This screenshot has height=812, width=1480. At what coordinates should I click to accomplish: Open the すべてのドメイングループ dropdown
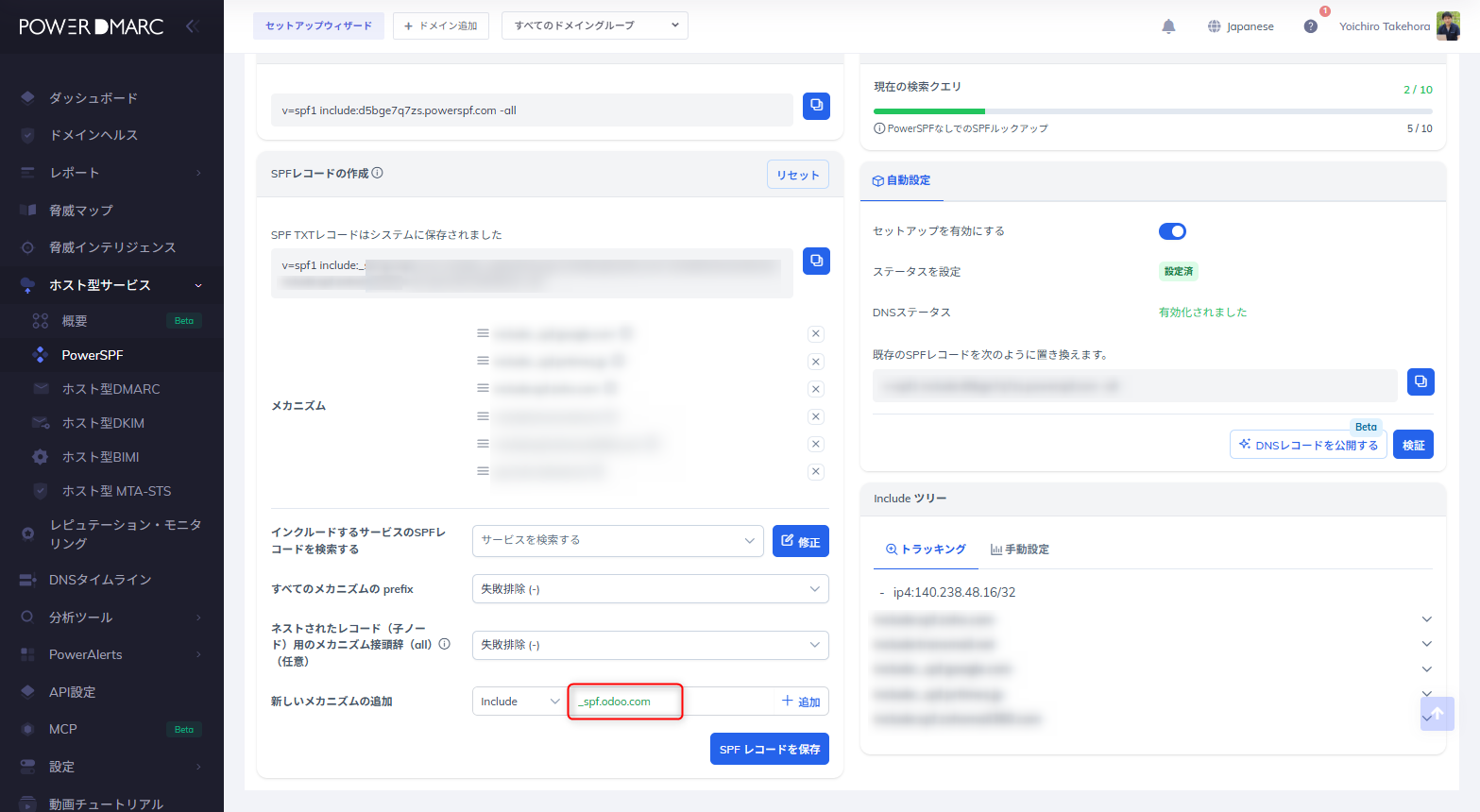tap(595, 25)
